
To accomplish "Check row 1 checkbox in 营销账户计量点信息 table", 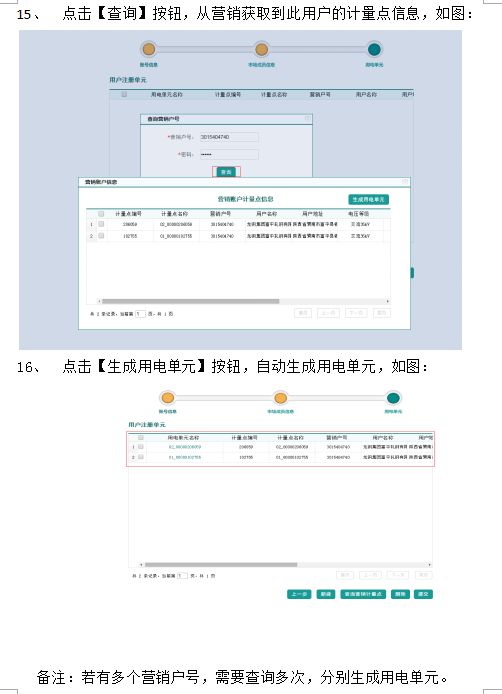I will (x=101, y=224).
